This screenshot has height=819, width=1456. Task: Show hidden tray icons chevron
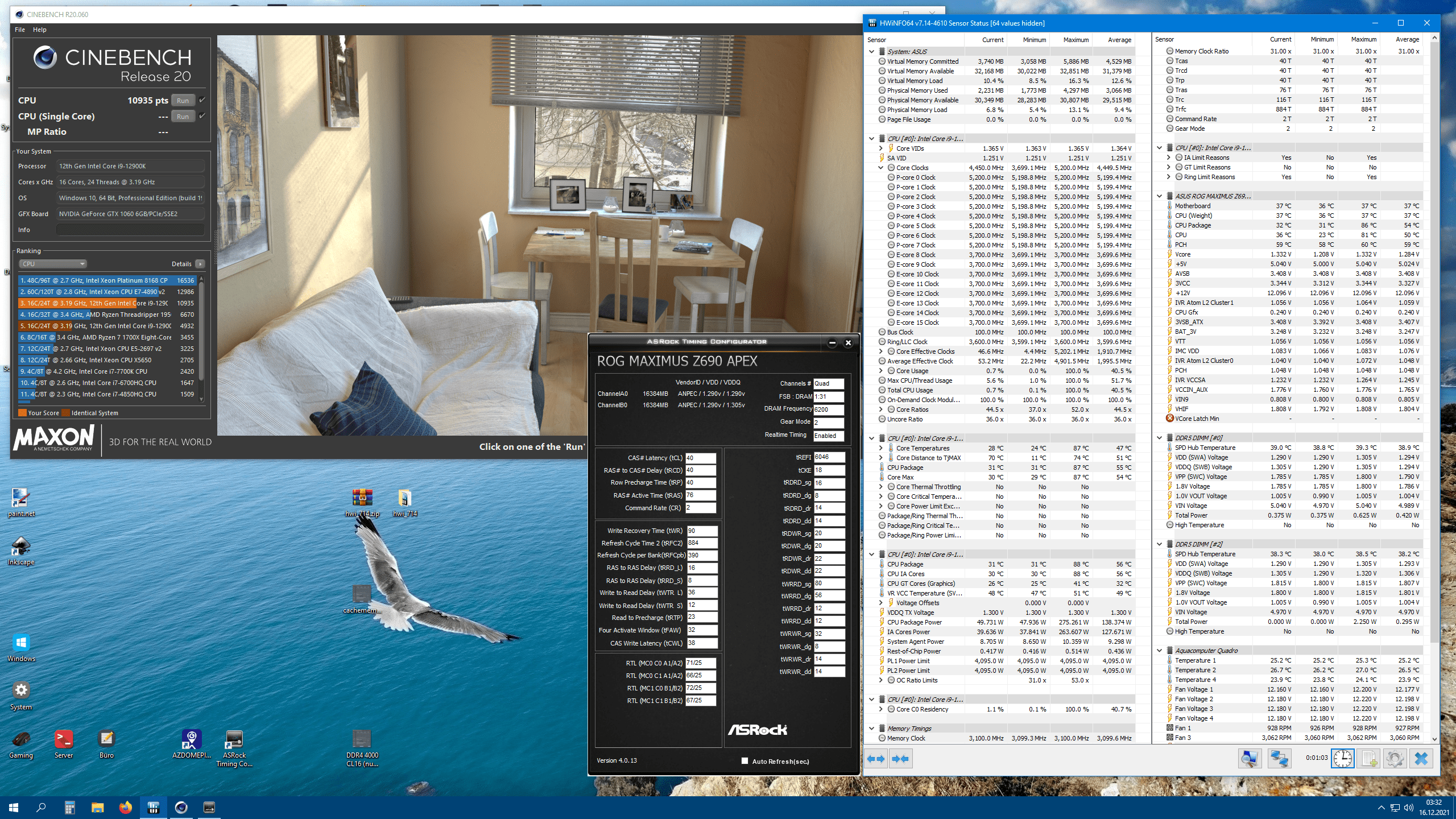point(1381,808)
